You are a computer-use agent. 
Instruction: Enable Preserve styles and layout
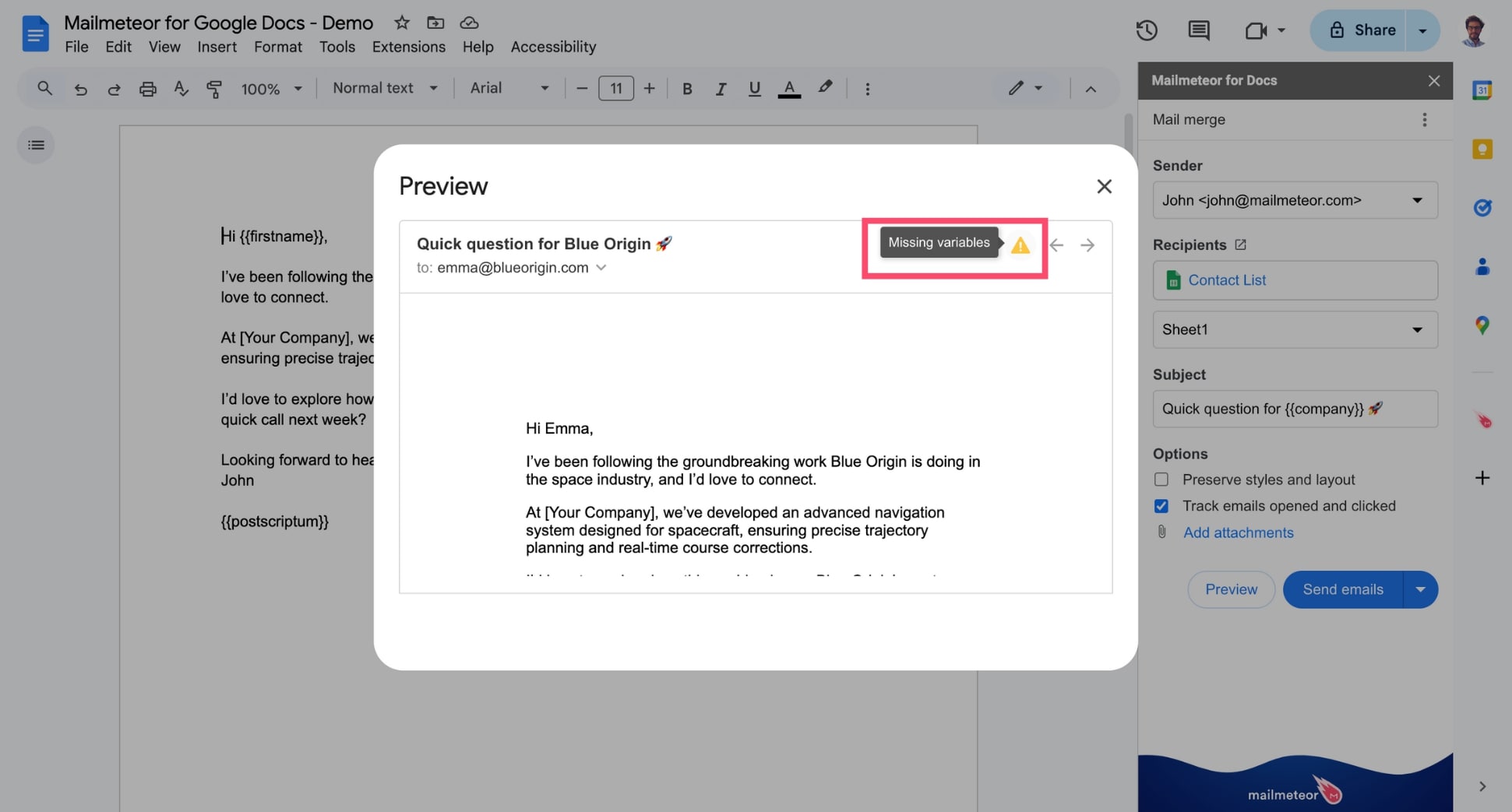pyautogui.click(x=1161, y=480)
